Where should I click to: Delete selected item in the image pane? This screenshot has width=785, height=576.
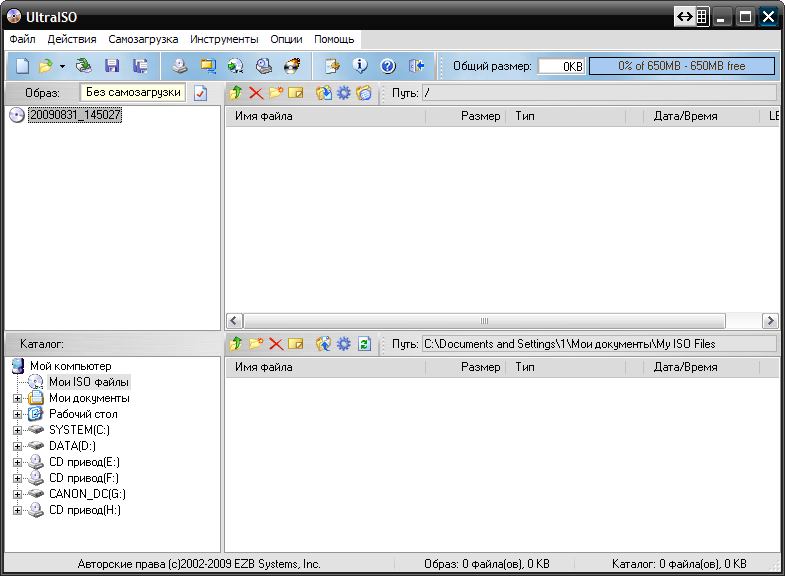click(x=256, y=93)
